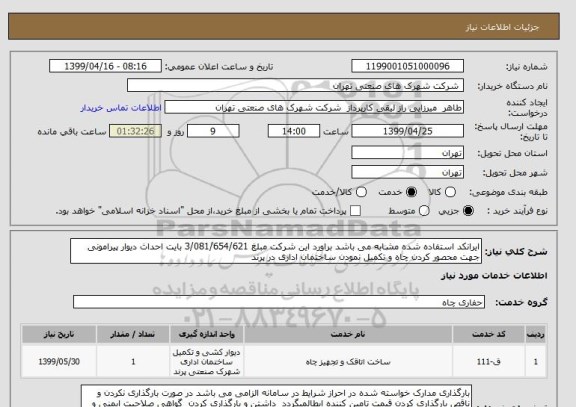The width and height of the screenshot is (576, 407).
Task: Click the request creator name field
Action: tap(314, 108)
